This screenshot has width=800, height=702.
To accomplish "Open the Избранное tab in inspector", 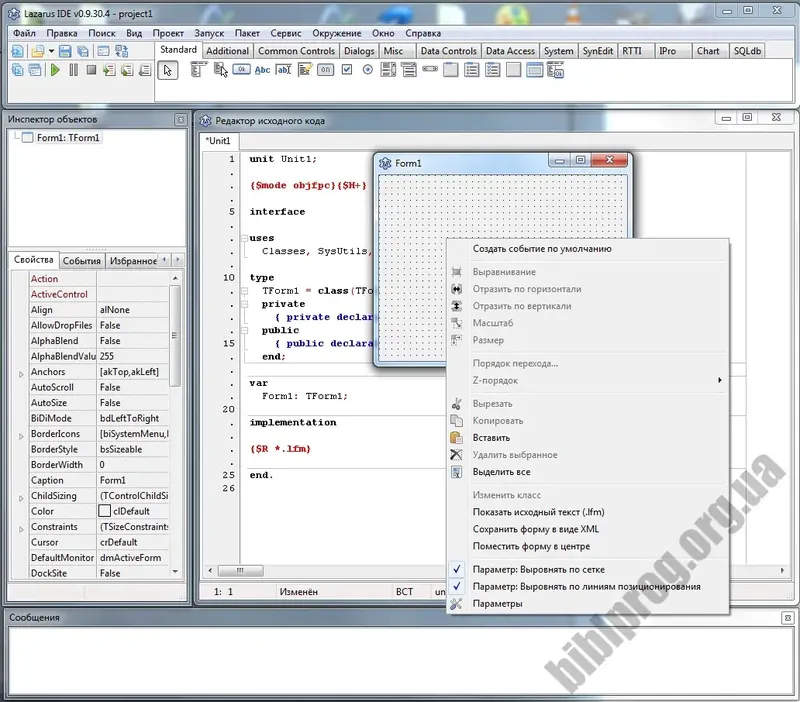I will (133, 261).
